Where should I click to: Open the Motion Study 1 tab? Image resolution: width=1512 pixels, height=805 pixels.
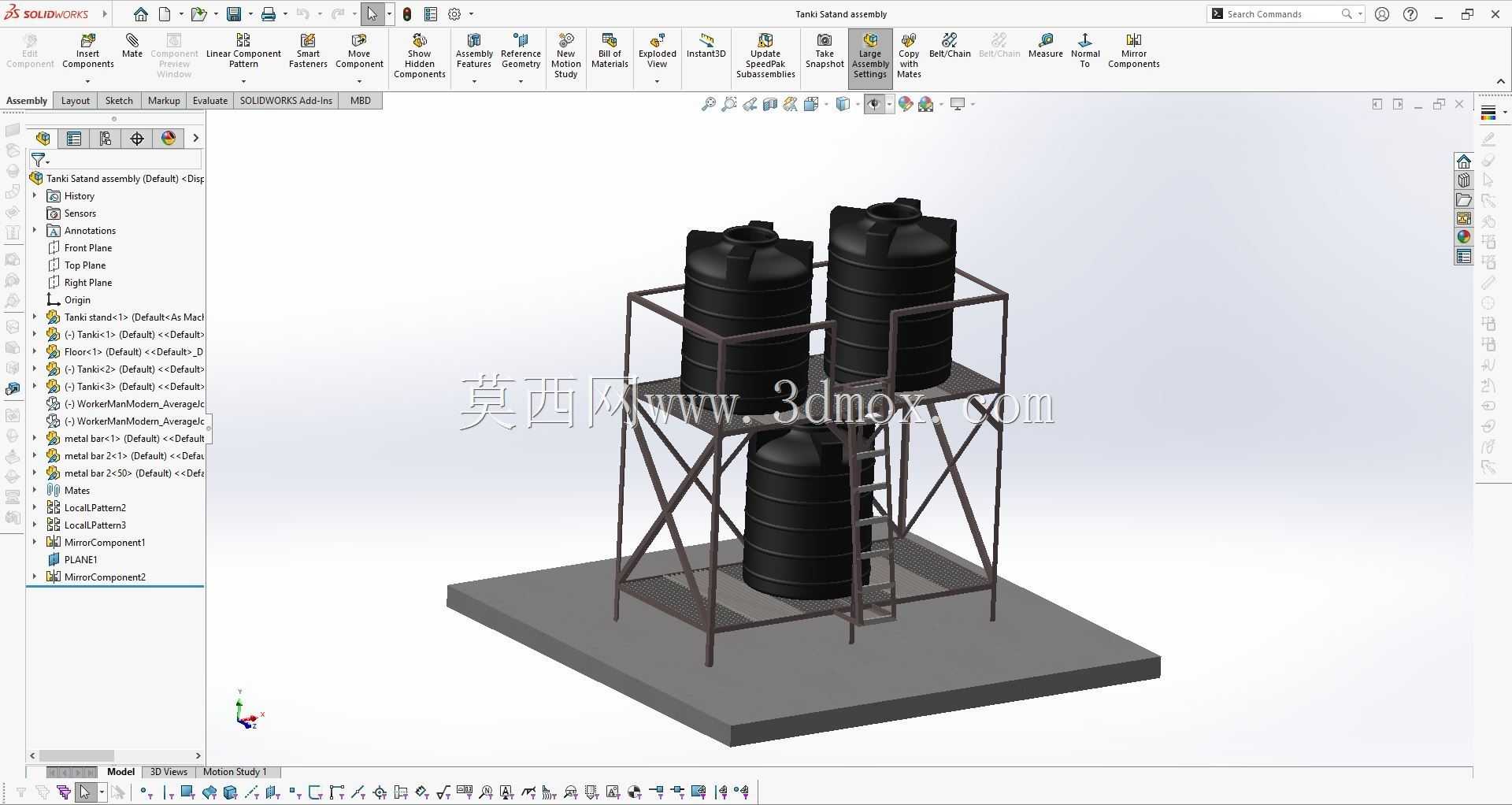235,772
